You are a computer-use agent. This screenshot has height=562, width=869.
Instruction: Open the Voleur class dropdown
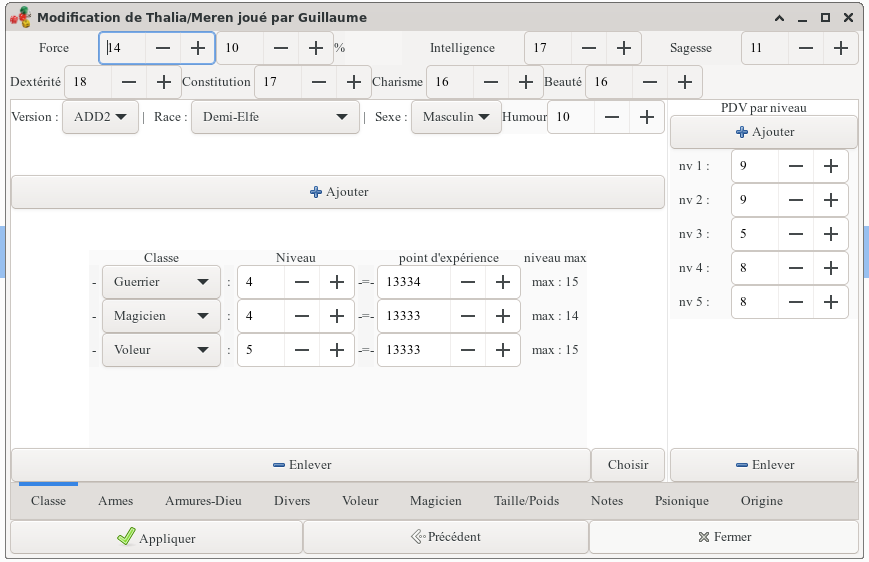(x=161, y=350)
